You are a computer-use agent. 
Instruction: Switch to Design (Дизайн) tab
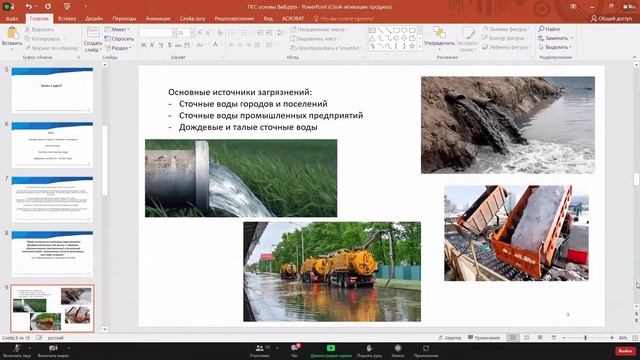point(94,18)
